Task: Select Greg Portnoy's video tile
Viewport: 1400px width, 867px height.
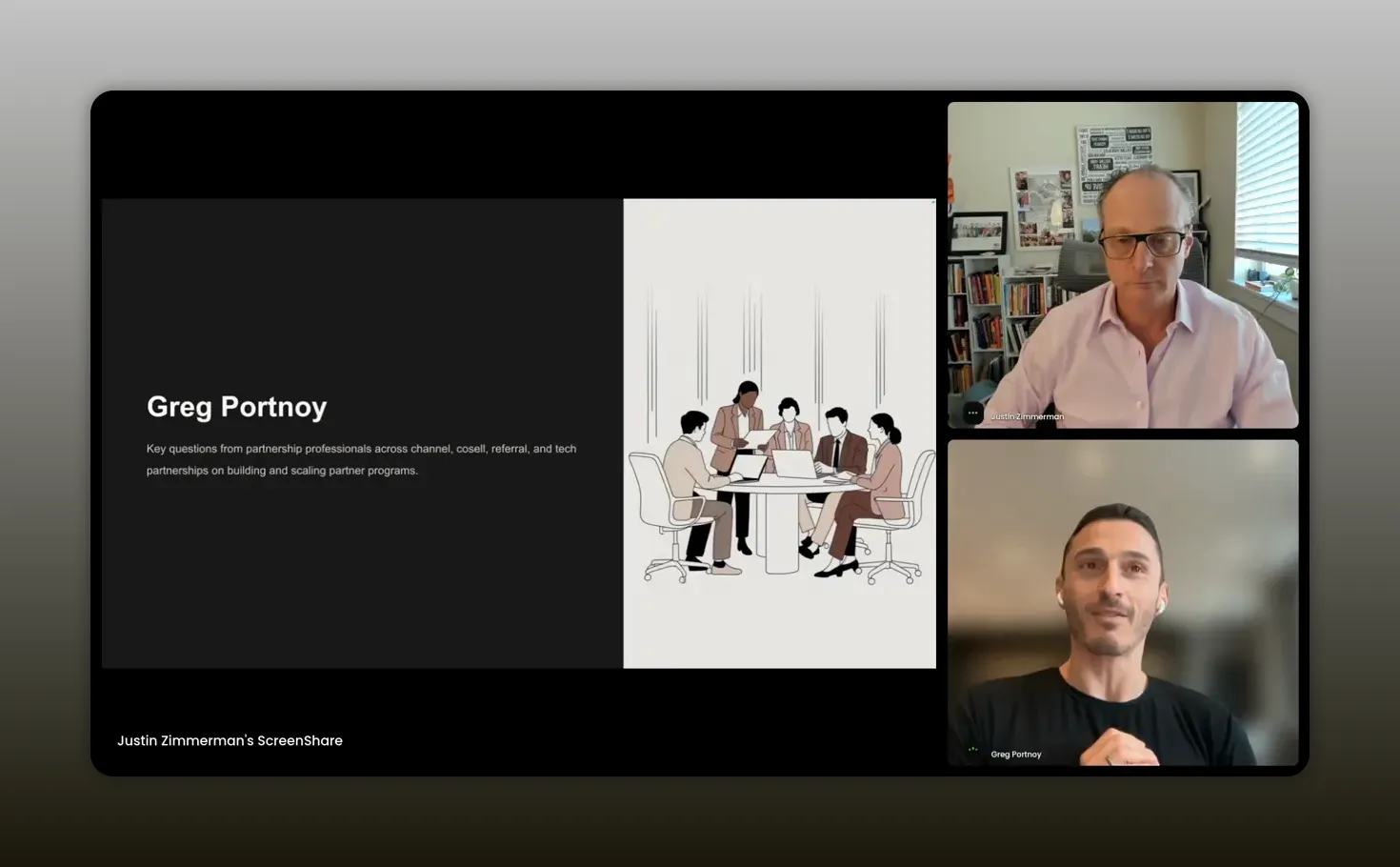Action: (x=1122, y=602)
